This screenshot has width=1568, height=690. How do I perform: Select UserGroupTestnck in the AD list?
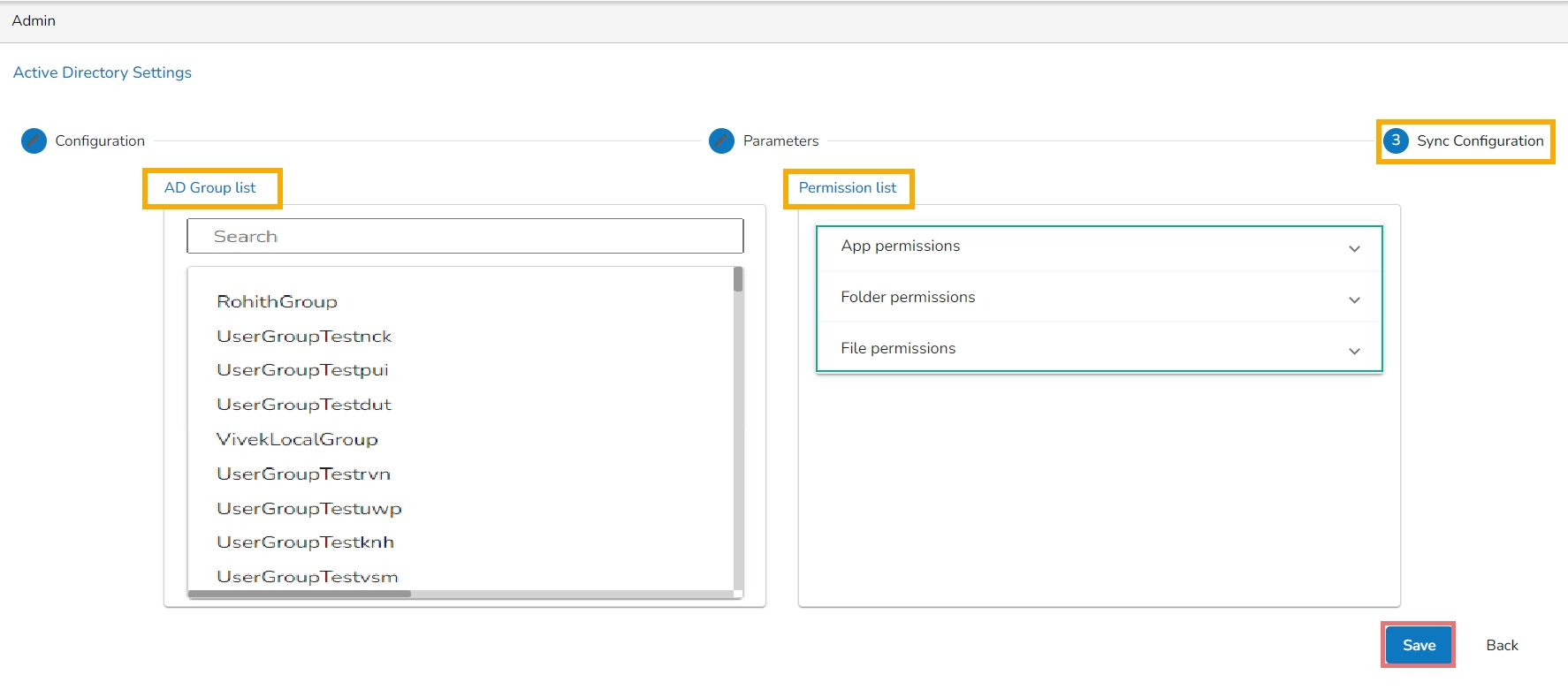[x=304, y=337]
